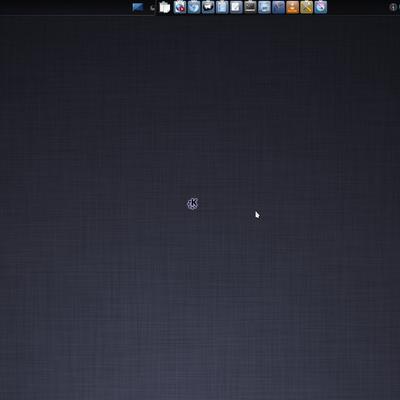
Task: Open the crossed tools settings icon
Action: 306,7
